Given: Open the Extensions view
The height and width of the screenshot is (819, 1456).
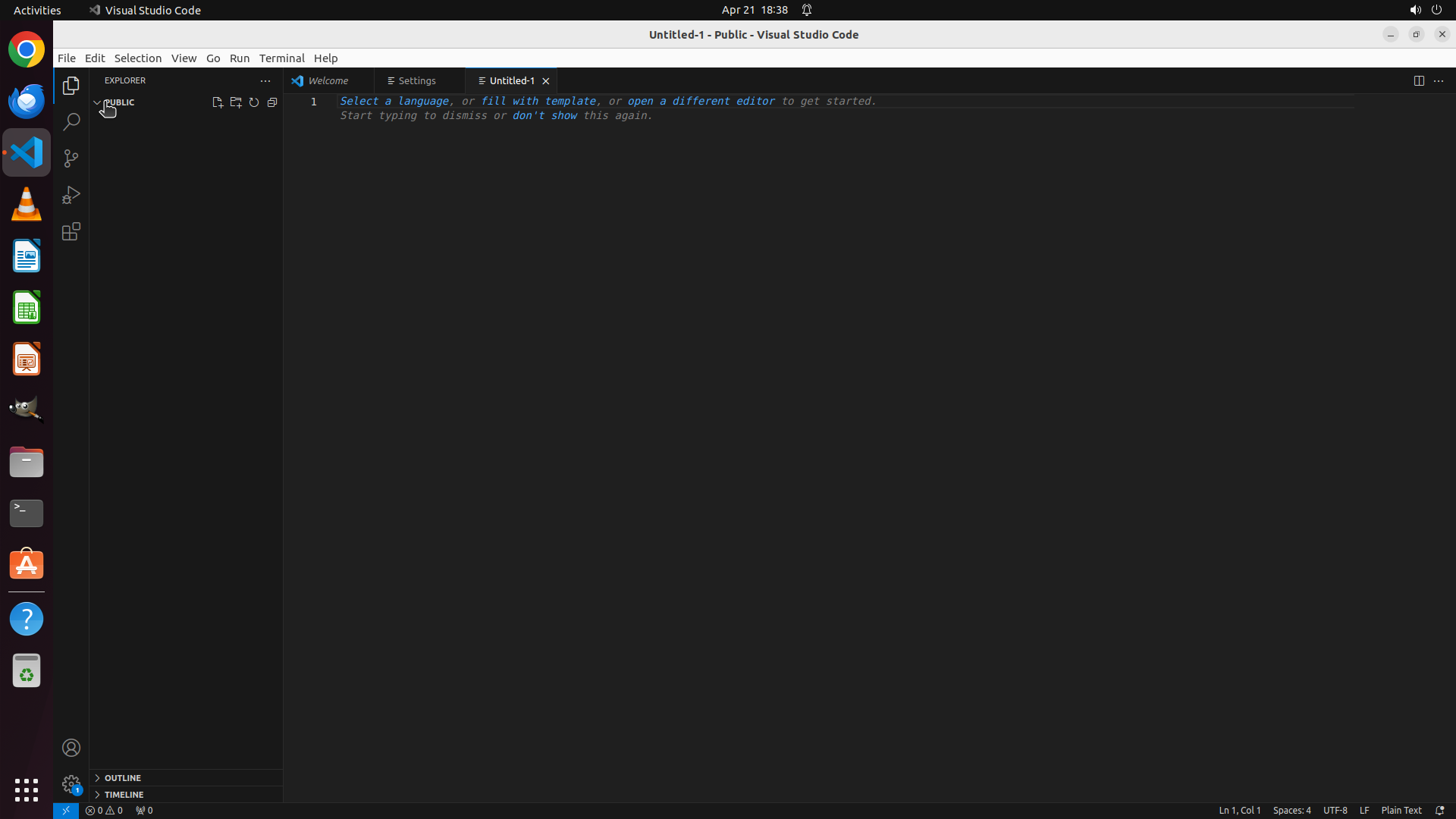Looking at the screenshot, I should click(x=71, y=231).
